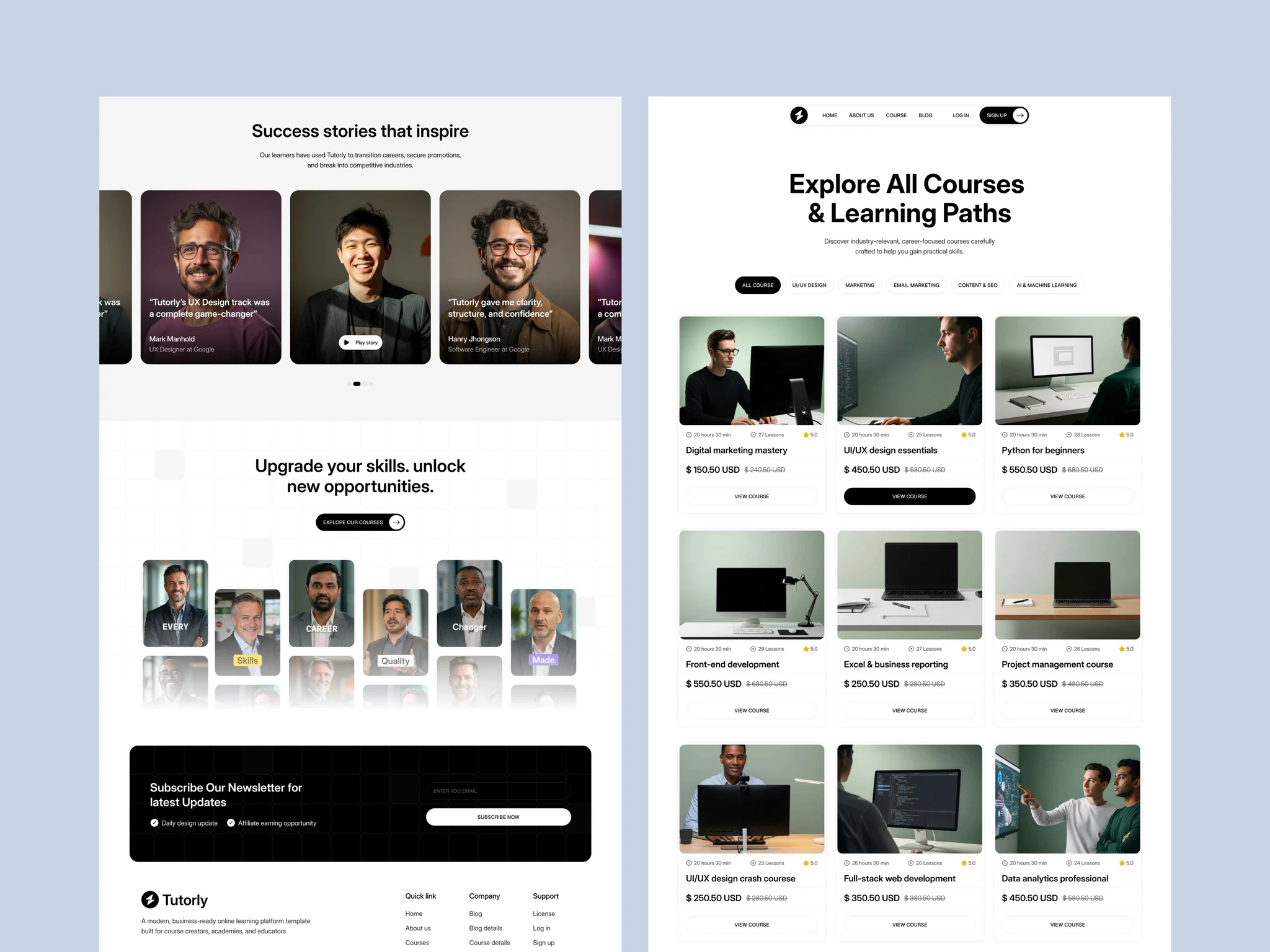The height and width of the screenshot is (952, 1270).
Task: Click VIEW COURSE on UI/UX design essentials
Action: [x=909, y=496]
